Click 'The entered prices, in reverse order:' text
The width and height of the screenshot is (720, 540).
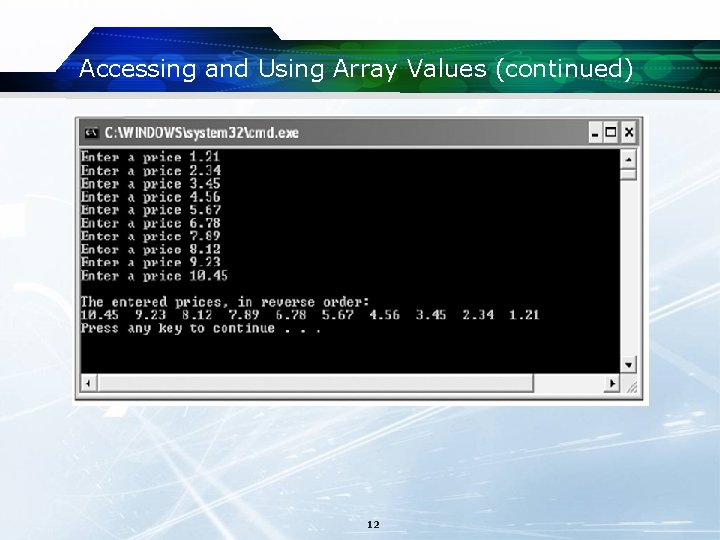(x=225, y=302)
